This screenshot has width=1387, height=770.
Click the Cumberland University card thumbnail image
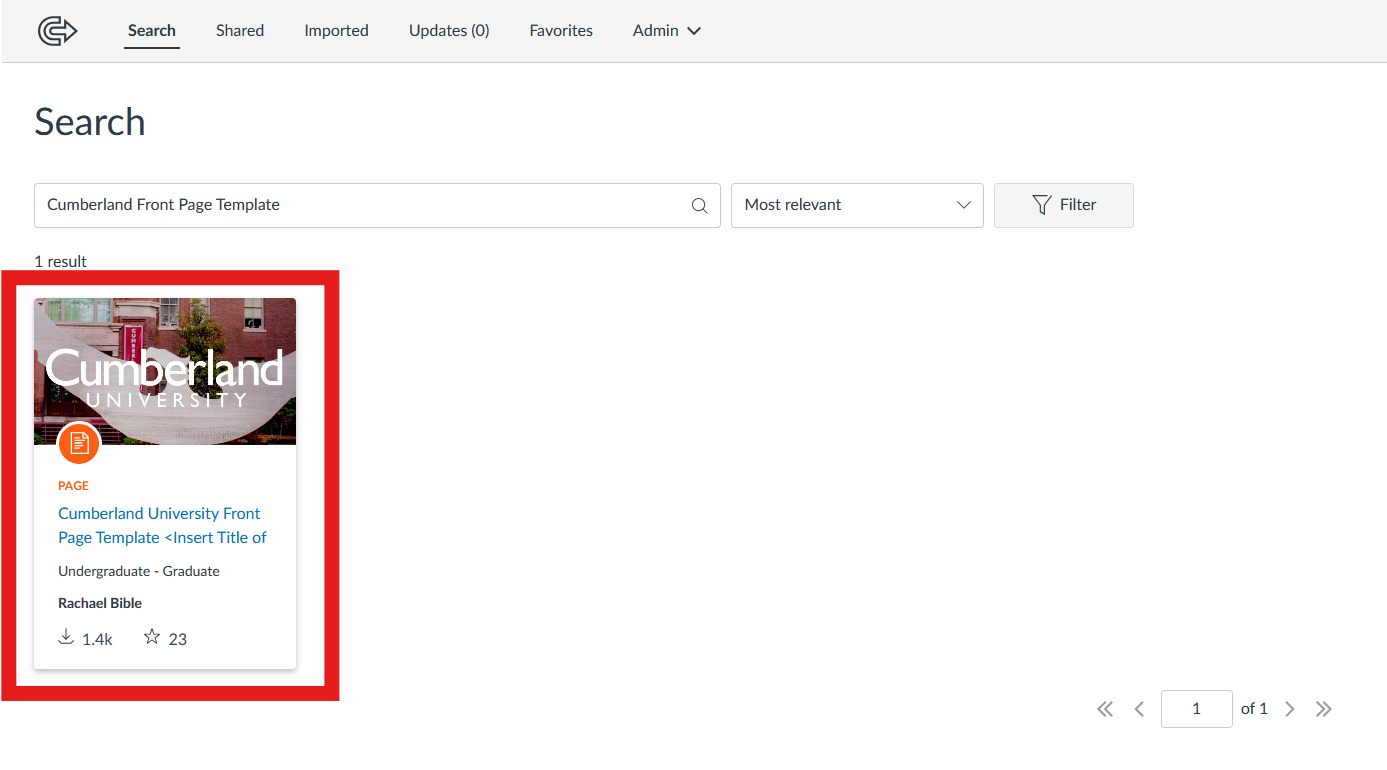165,371
